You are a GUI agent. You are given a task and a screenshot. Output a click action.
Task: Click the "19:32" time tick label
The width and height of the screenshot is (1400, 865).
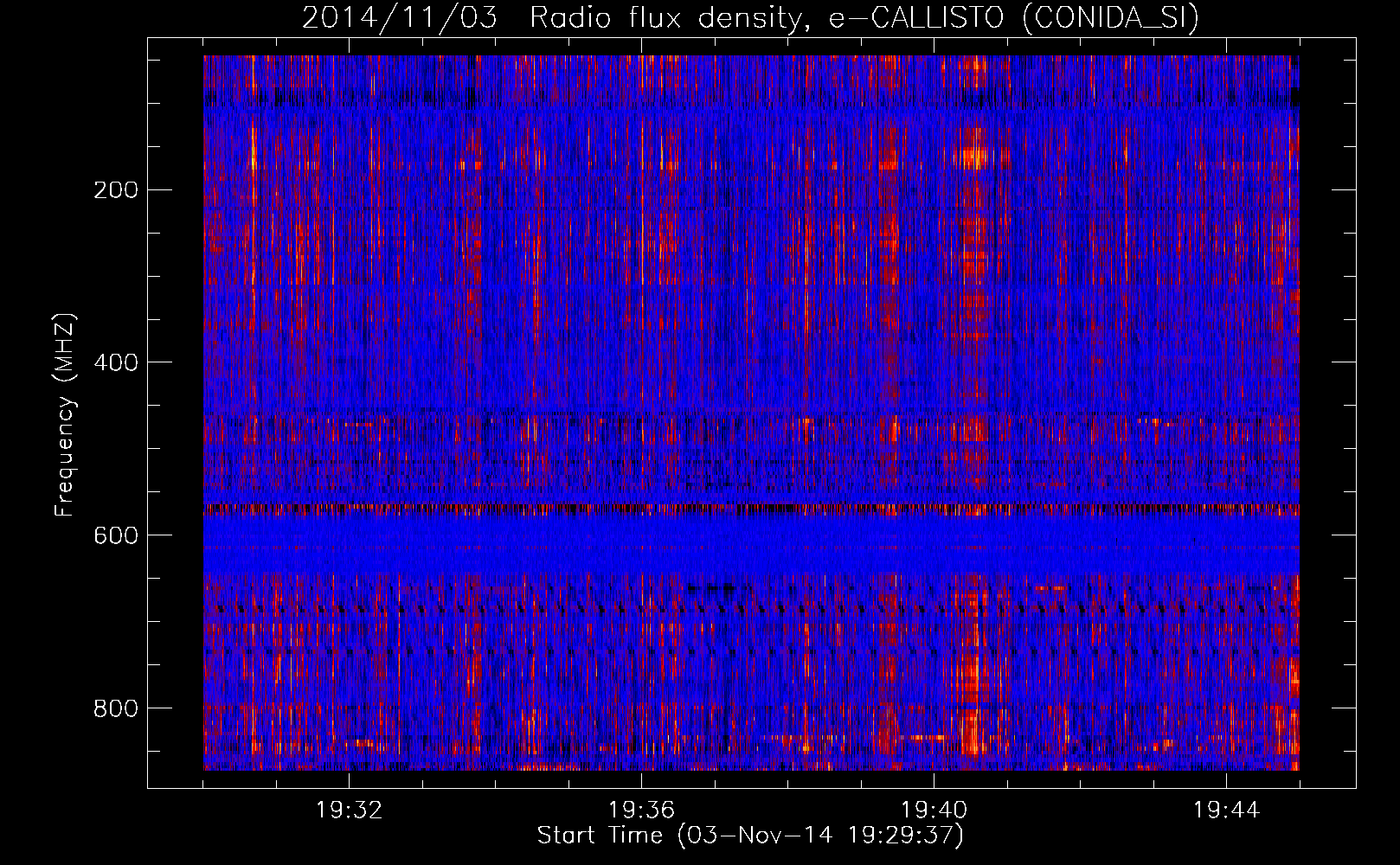(x=350, y=811)
